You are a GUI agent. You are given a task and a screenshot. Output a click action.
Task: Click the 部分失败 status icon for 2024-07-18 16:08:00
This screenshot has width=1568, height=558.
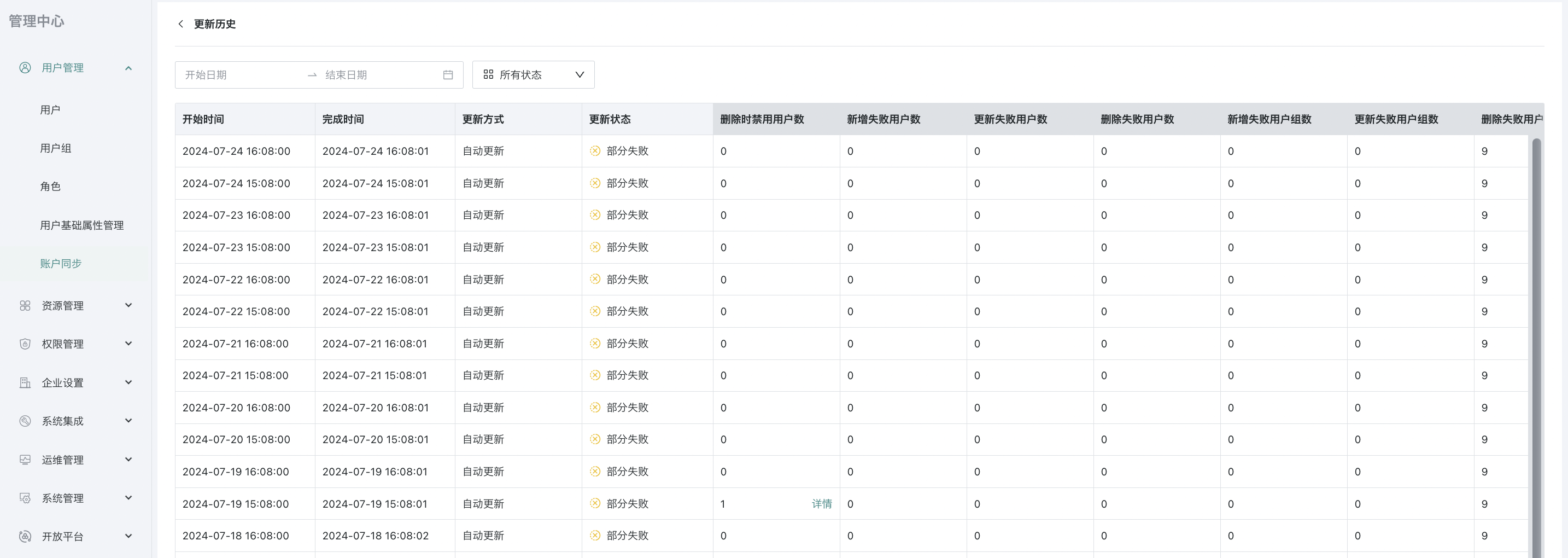595,536
